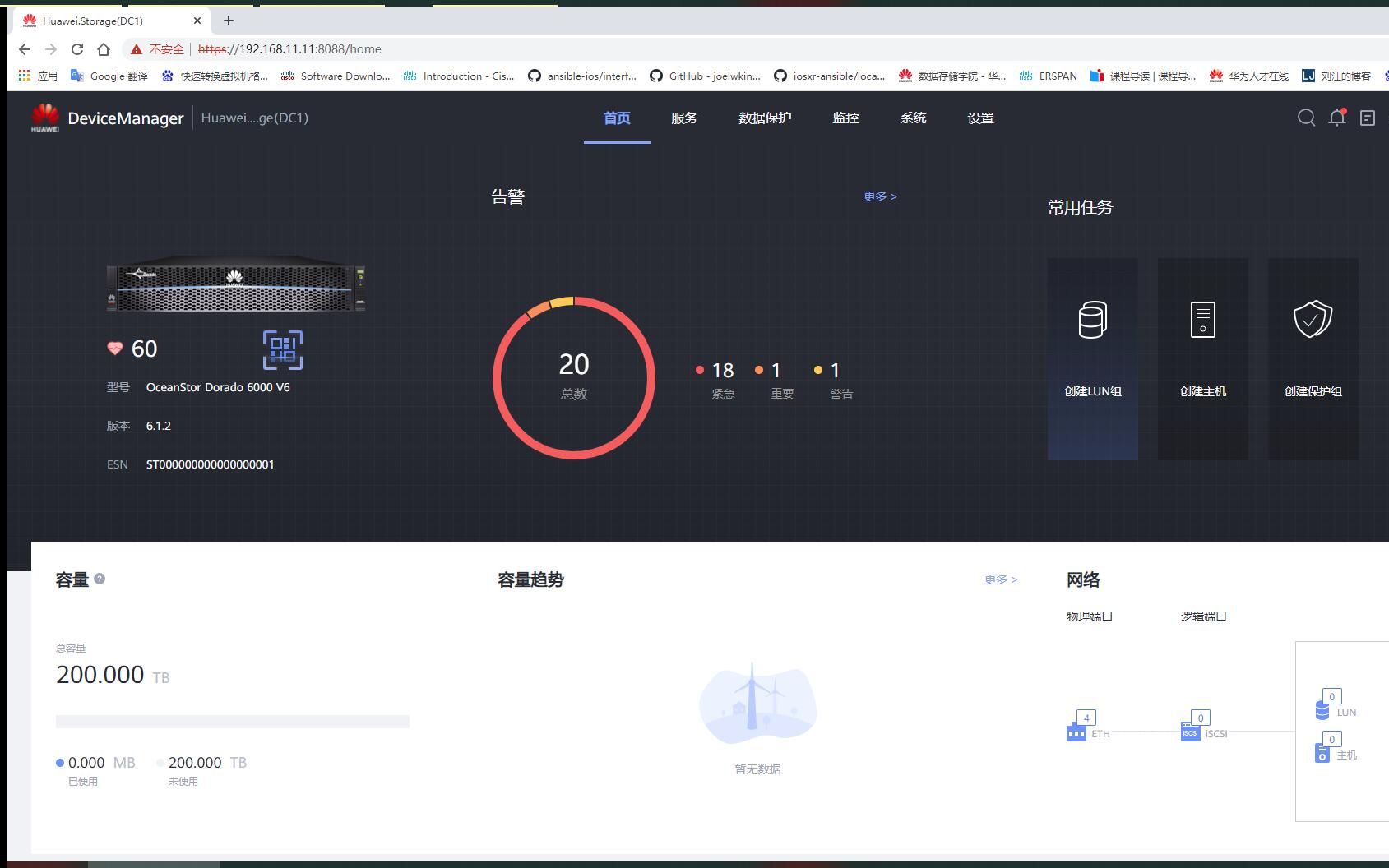Select the 创建主机 server icon
The width and height of the screenshot is (1389, 868).
tap(1202, 319)
